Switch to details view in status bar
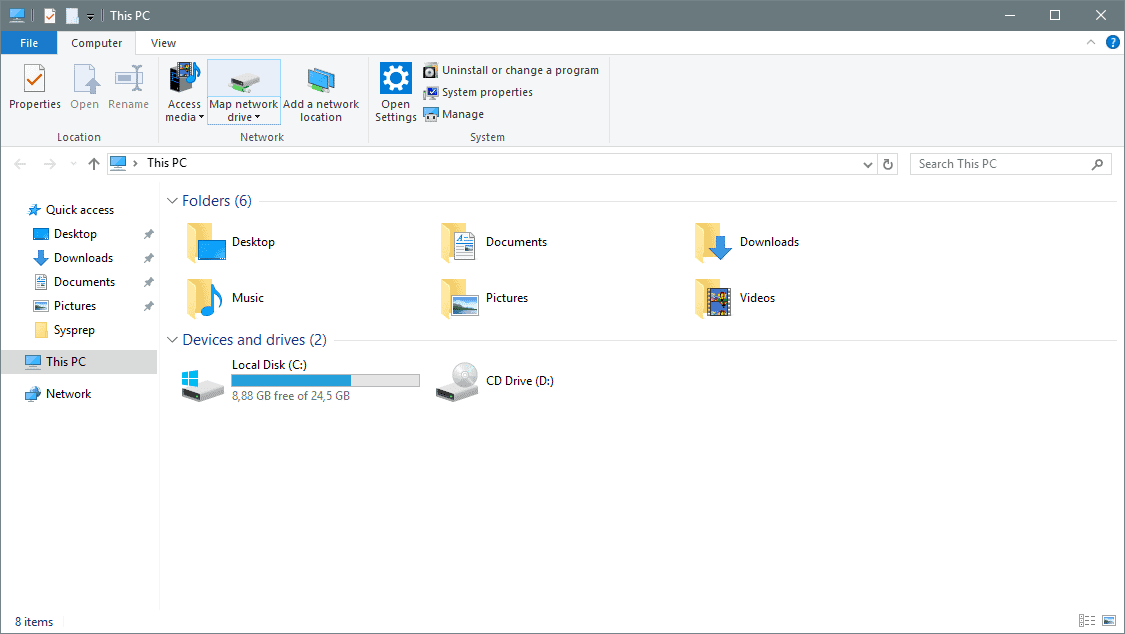1125x634 pixels. pos(1086,620)
